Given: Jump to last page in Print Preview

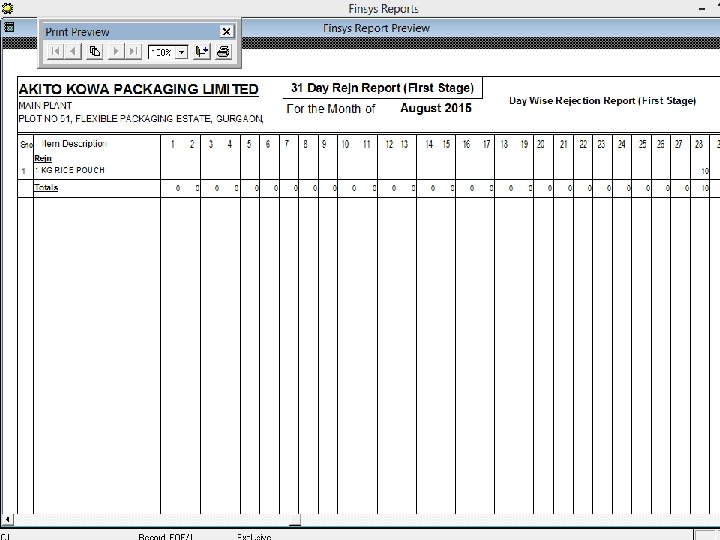Looking at the screenshot, I should tap(133, 51).
